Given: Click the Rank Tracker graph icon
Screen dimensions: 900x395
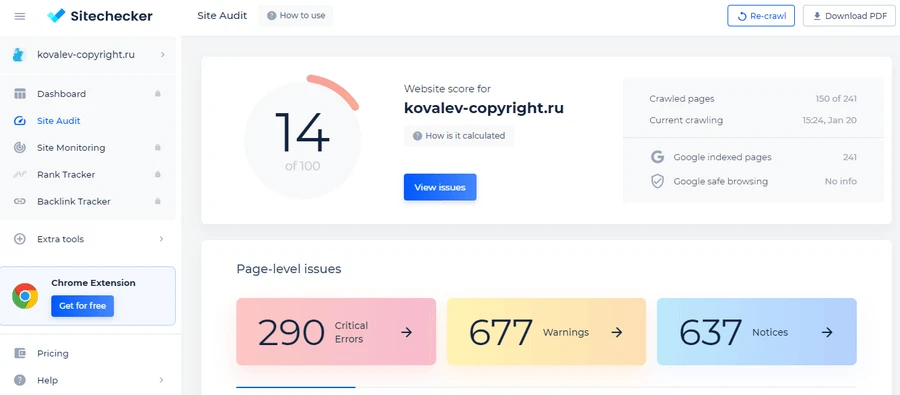Looking at the screenshot, I should click(20, 175).
